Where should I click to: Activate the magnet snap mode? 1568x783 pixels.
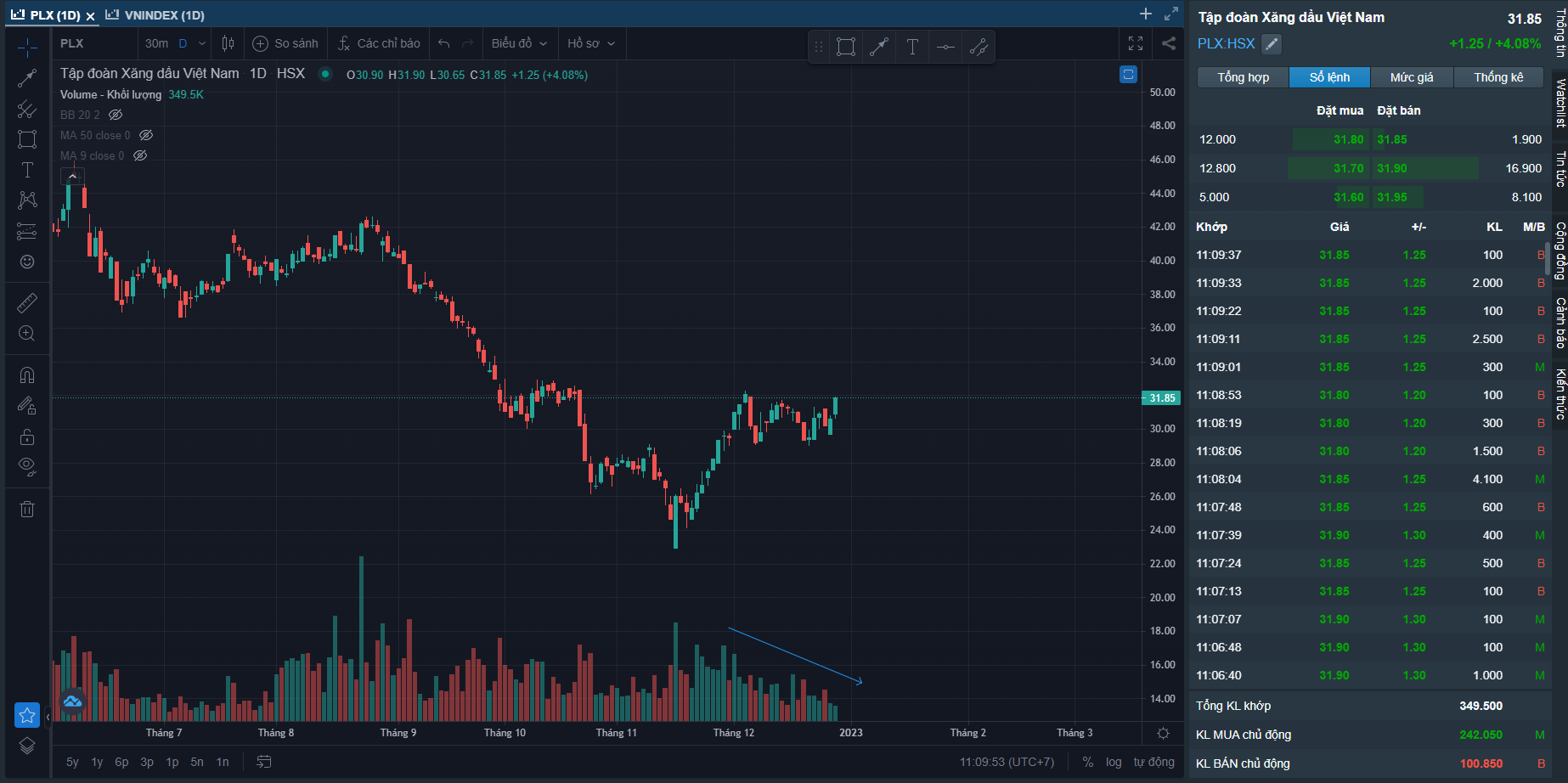tap(27, 375)
